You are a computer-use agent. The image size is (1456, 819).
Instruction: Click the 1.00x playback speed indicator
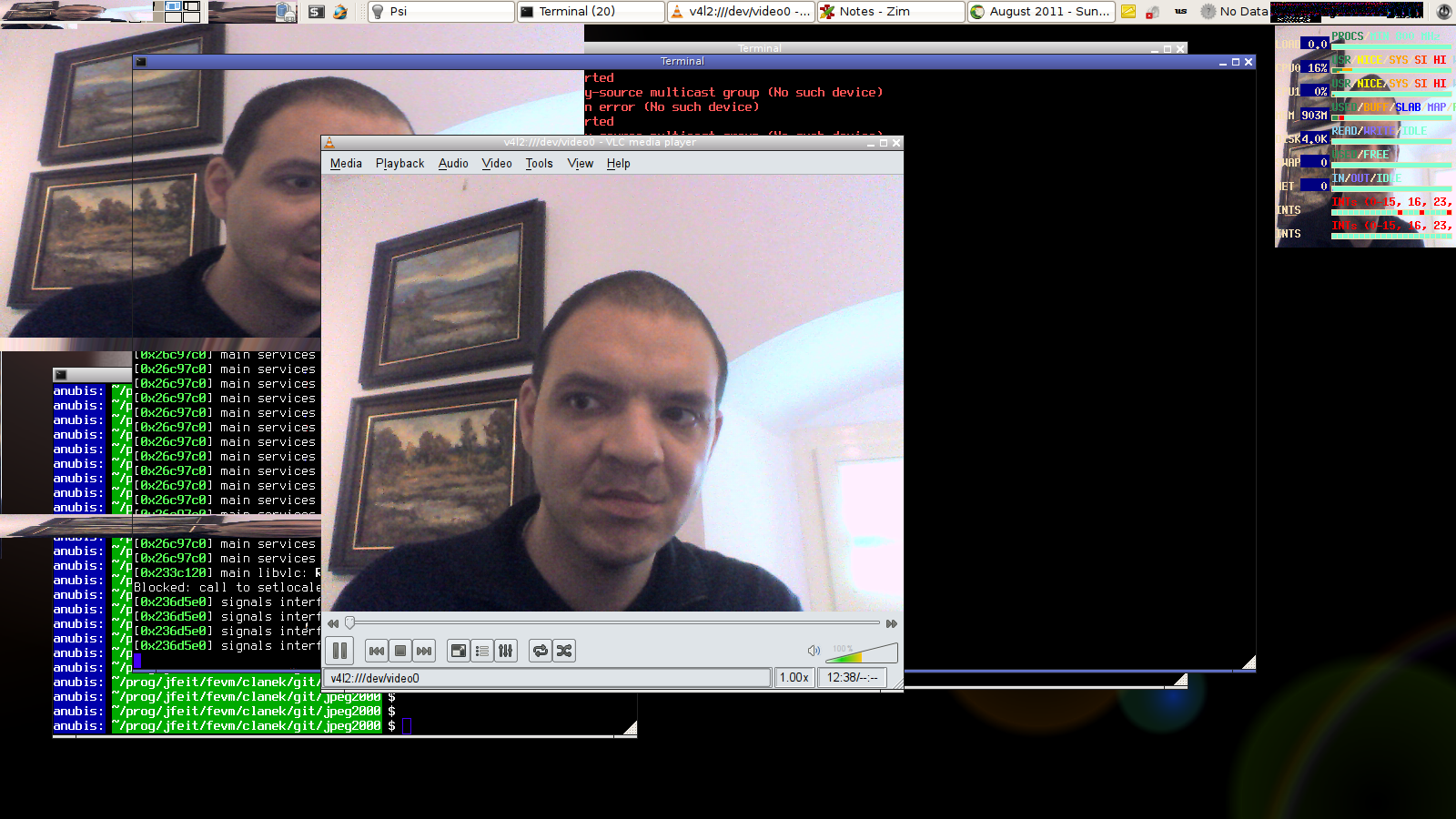pyautogui.click(x=794, y=678)
